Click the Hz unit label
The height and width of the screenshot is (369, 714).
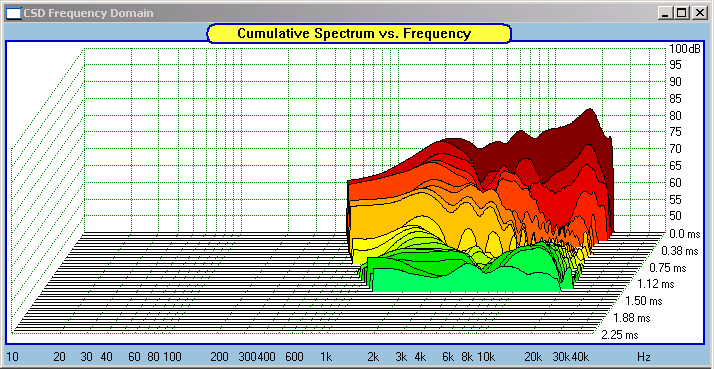coord(643,357)
